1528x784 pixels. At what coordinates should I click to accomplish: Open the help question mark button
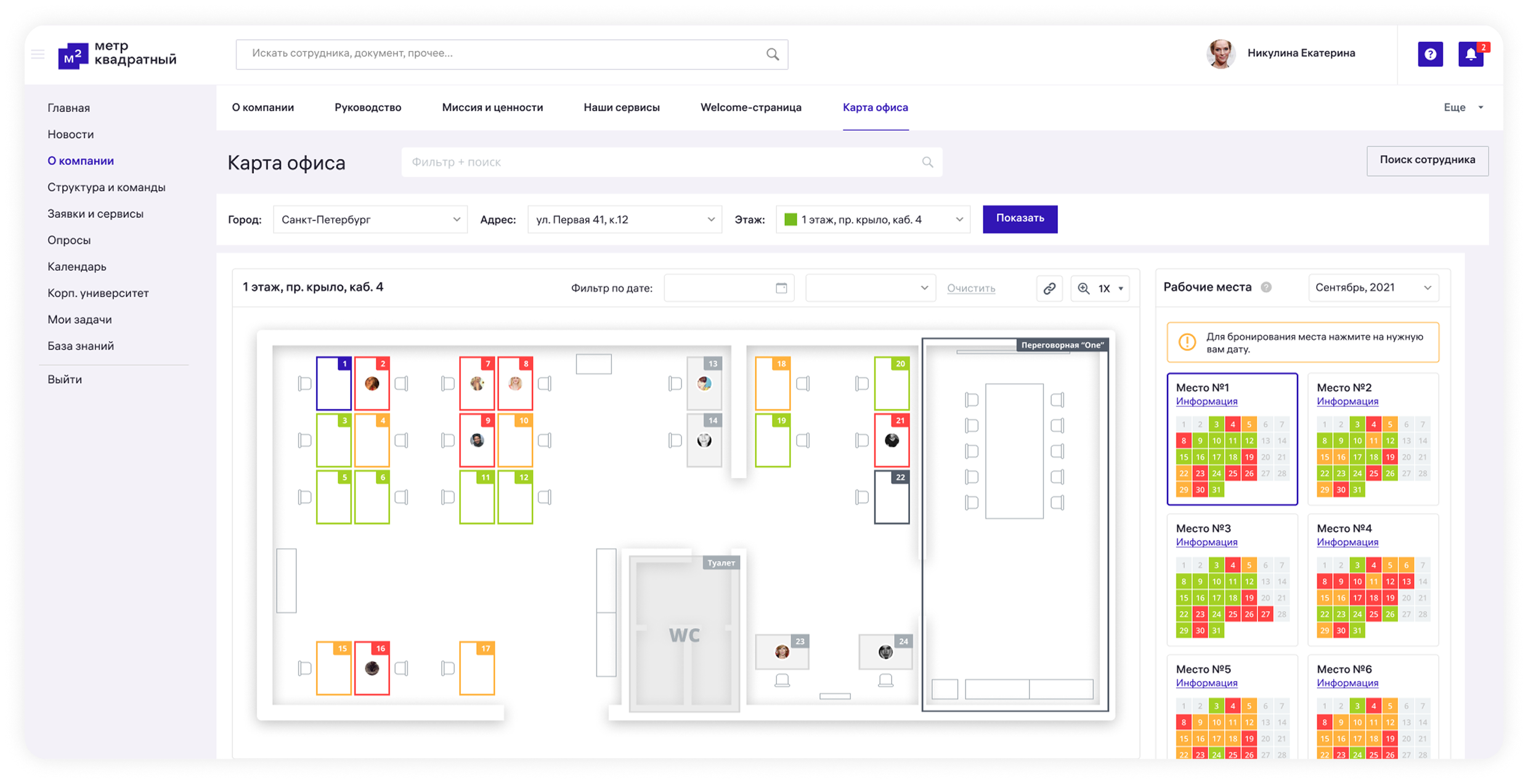pos(1430,54)
